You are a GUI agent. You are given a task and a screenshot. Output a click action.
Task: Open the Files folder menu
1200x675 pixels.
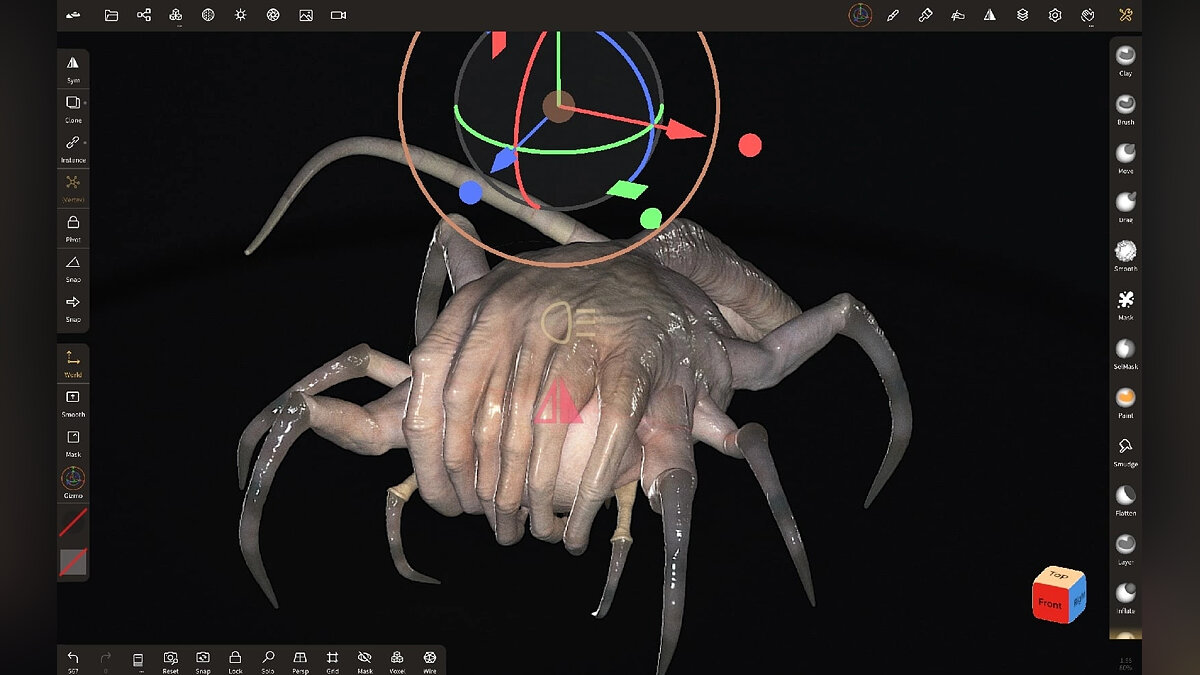point(111,15)
